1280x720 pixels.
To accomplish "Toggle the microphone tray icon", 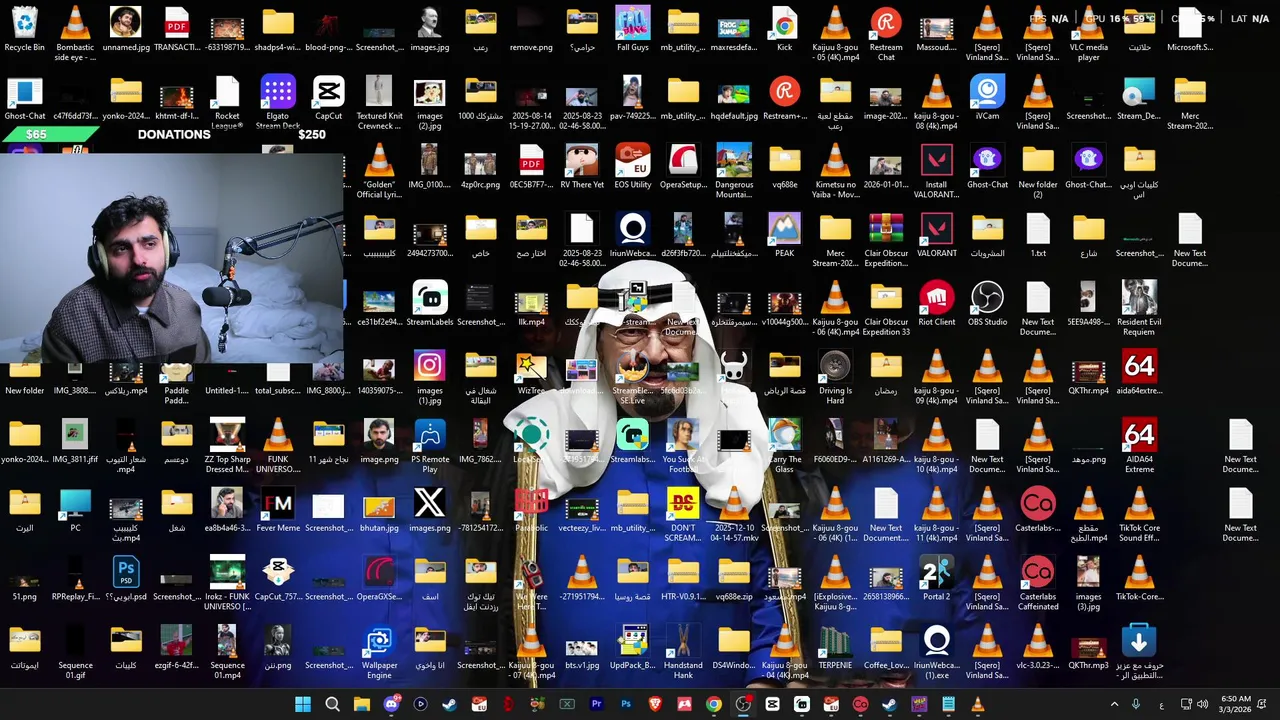I will (1136, 705).
